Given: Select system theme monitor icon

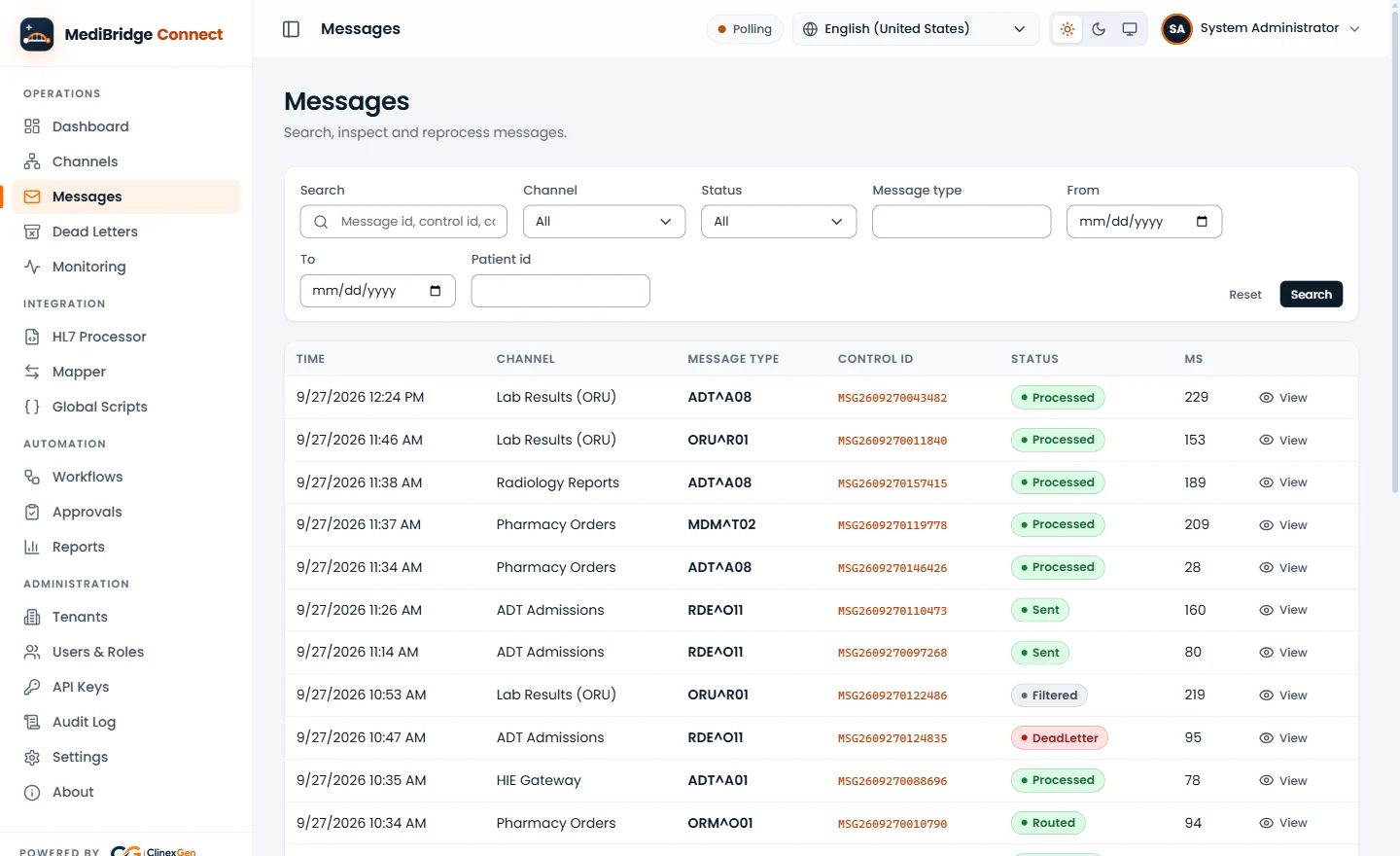Looking at the screenshot, I should [1130, 29].
